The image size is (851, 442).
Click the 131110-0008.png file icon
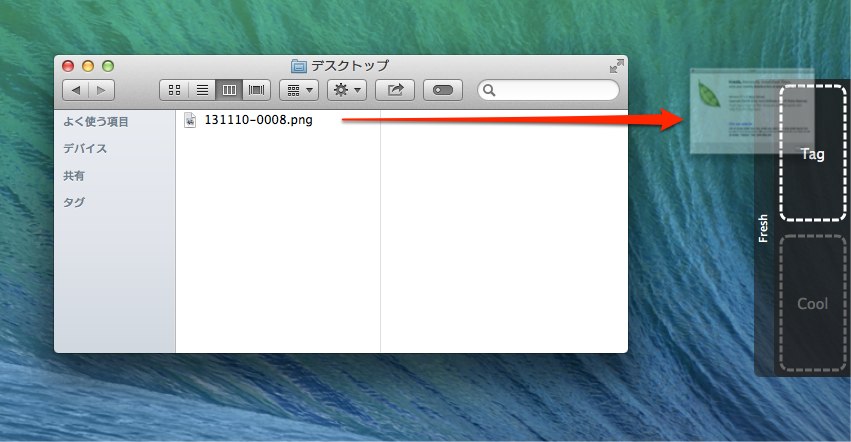(x=190, y=120)
